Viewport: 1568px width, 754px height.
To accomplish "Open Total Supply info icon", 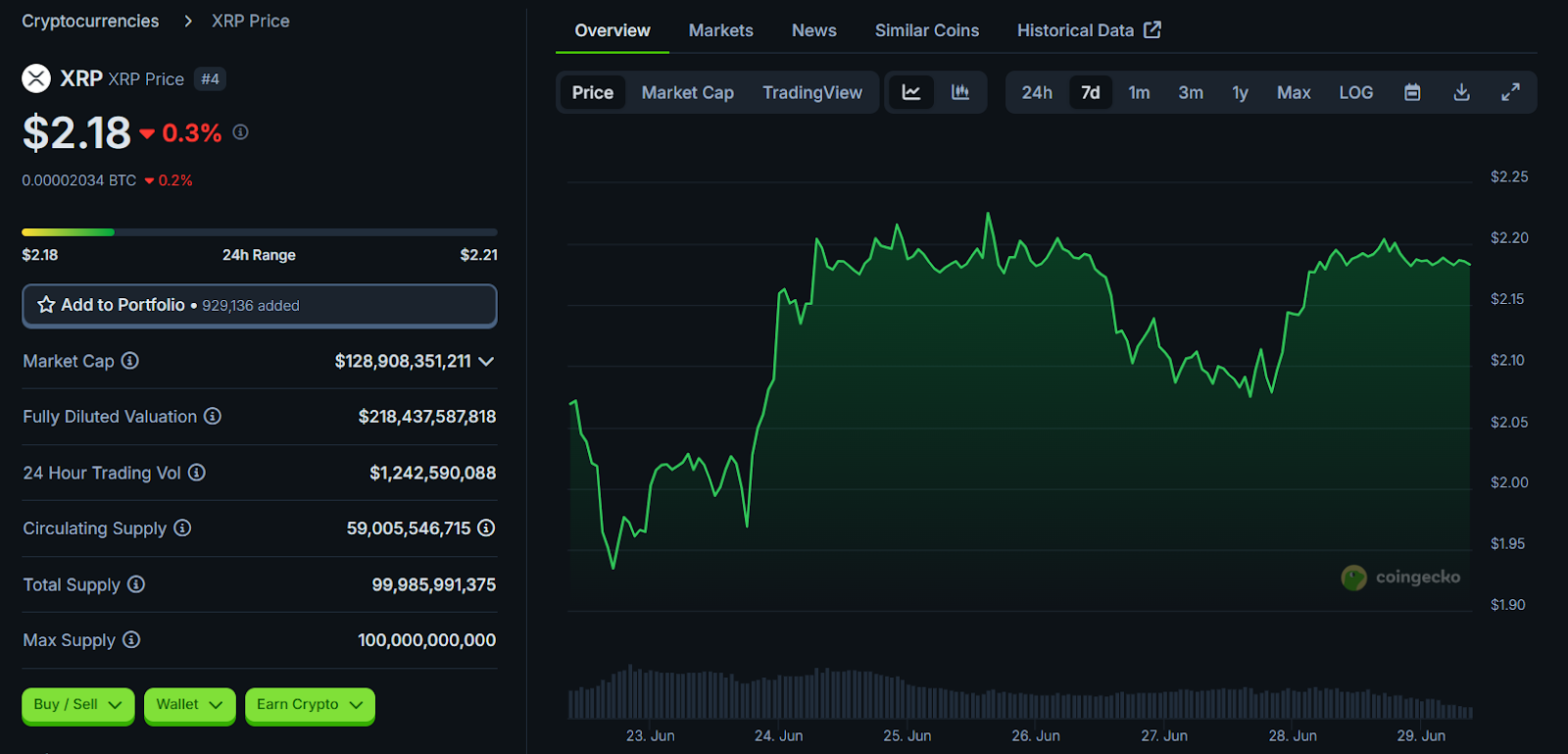I will 136,584.
